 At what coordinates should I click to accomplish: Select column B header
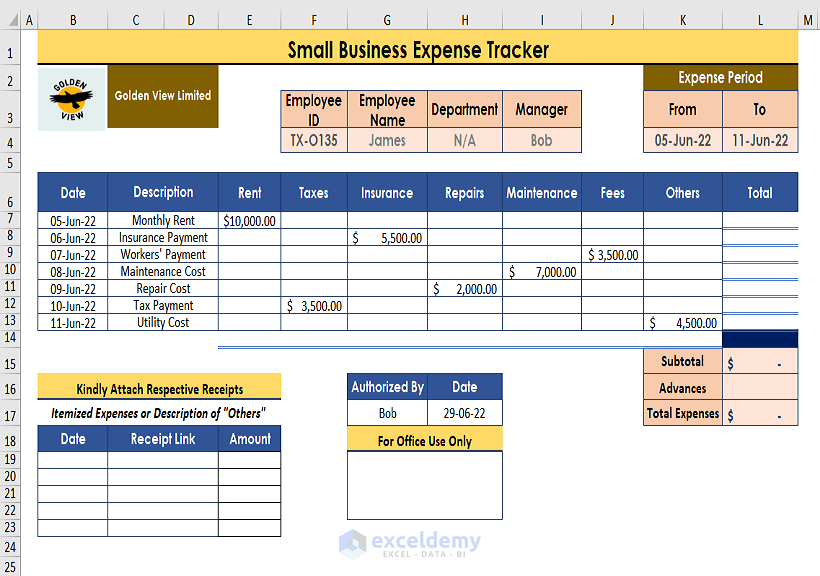pos(73,20)
